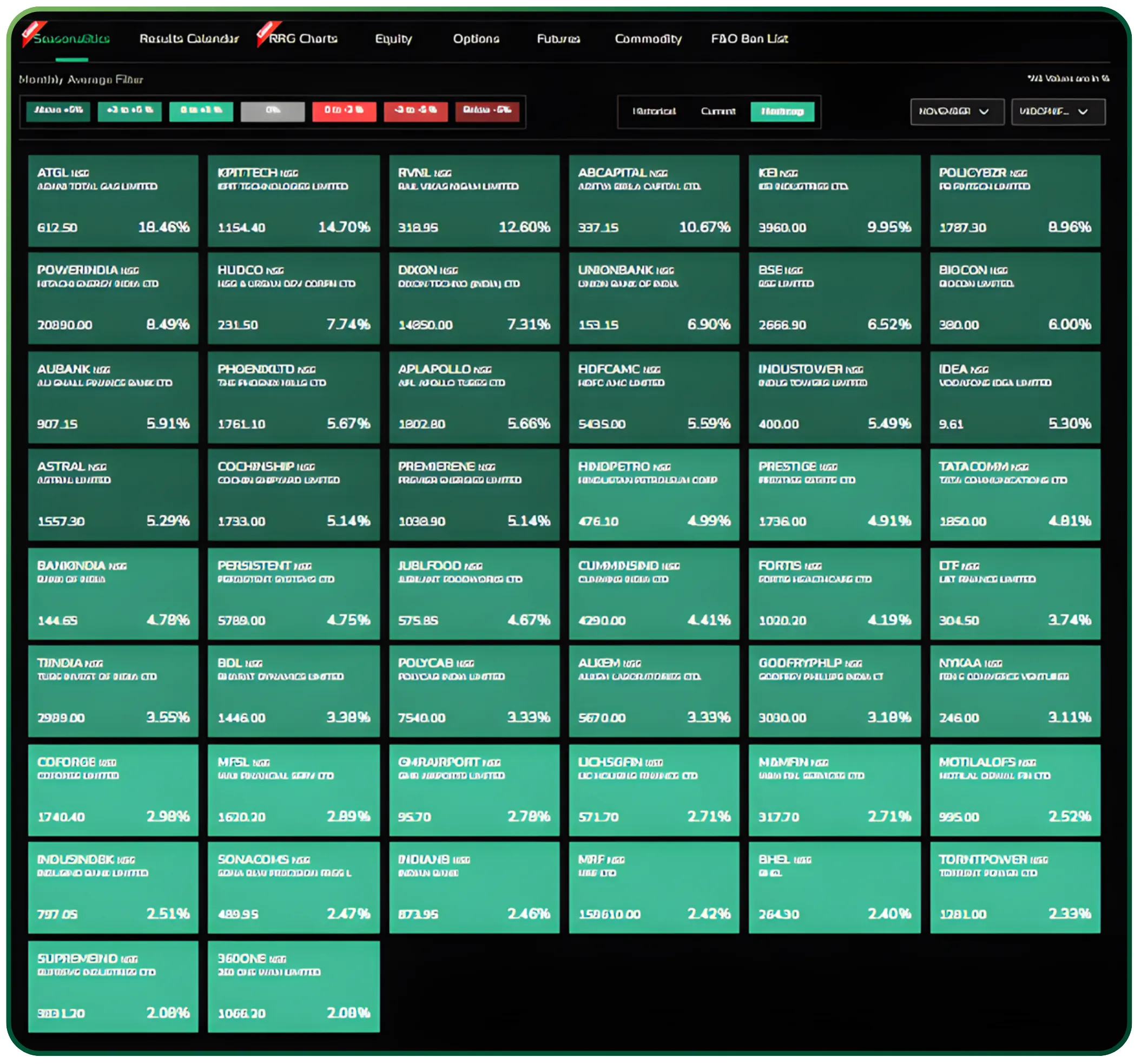Open the Equity tab
The height and width of the screenshot is (1064, 1141).
pos(394,39)
